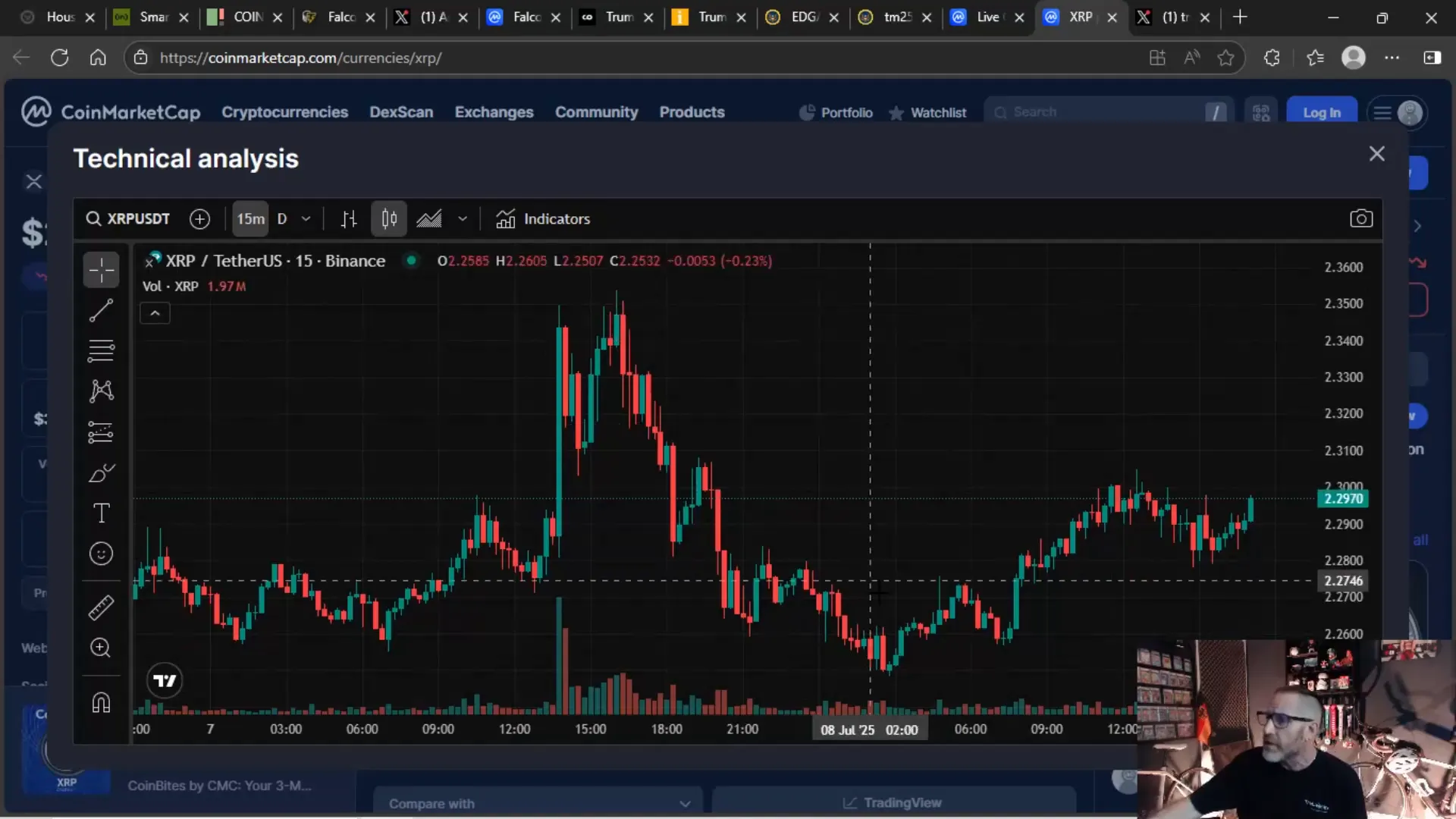Open the DexScan menu
Image resolution: width=1456 pixels, height=819 pixels.
[x=401, y=112]
